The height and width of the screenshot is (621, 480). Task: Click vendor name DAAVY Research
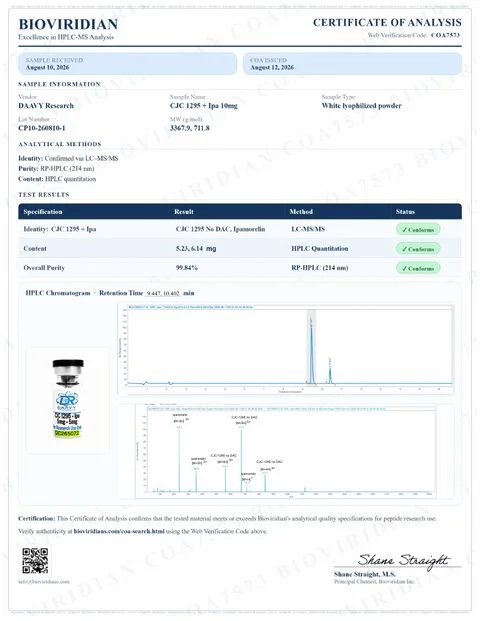[46, 106]
